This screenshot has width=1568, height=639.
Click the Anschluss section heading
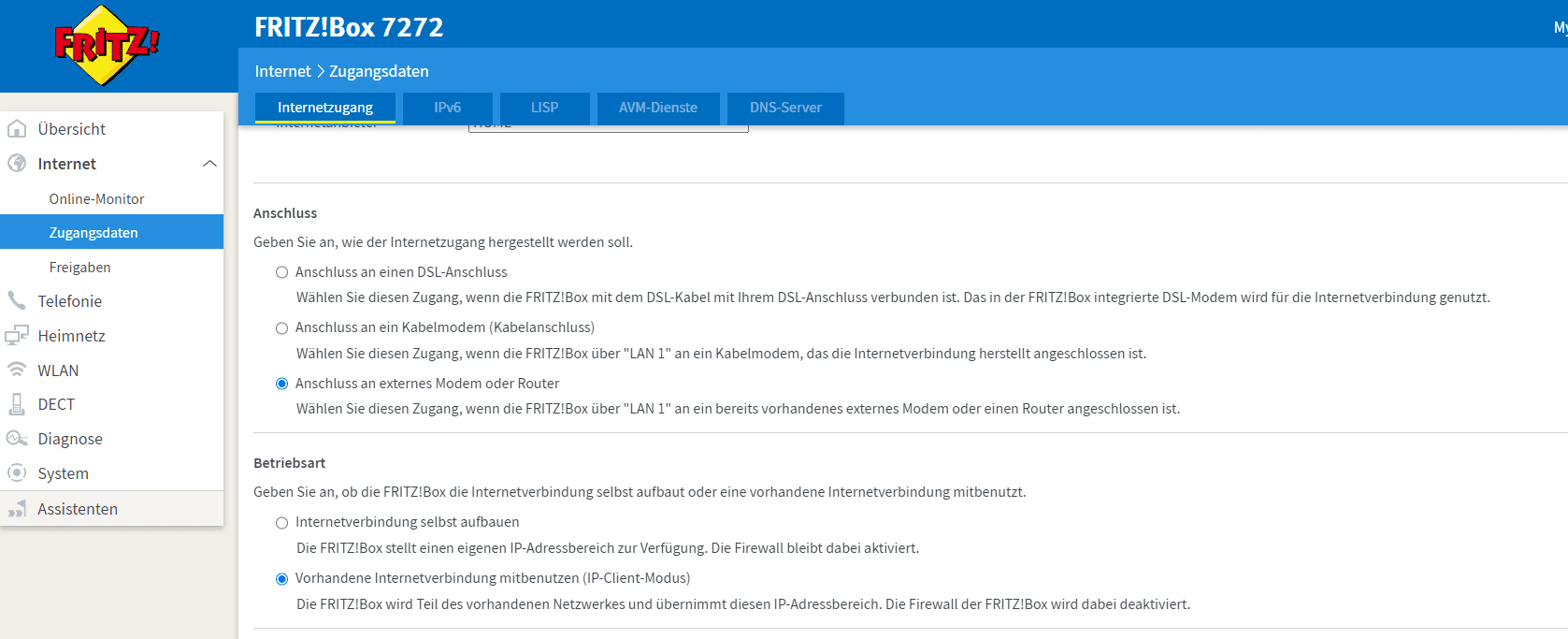point(285,213)
